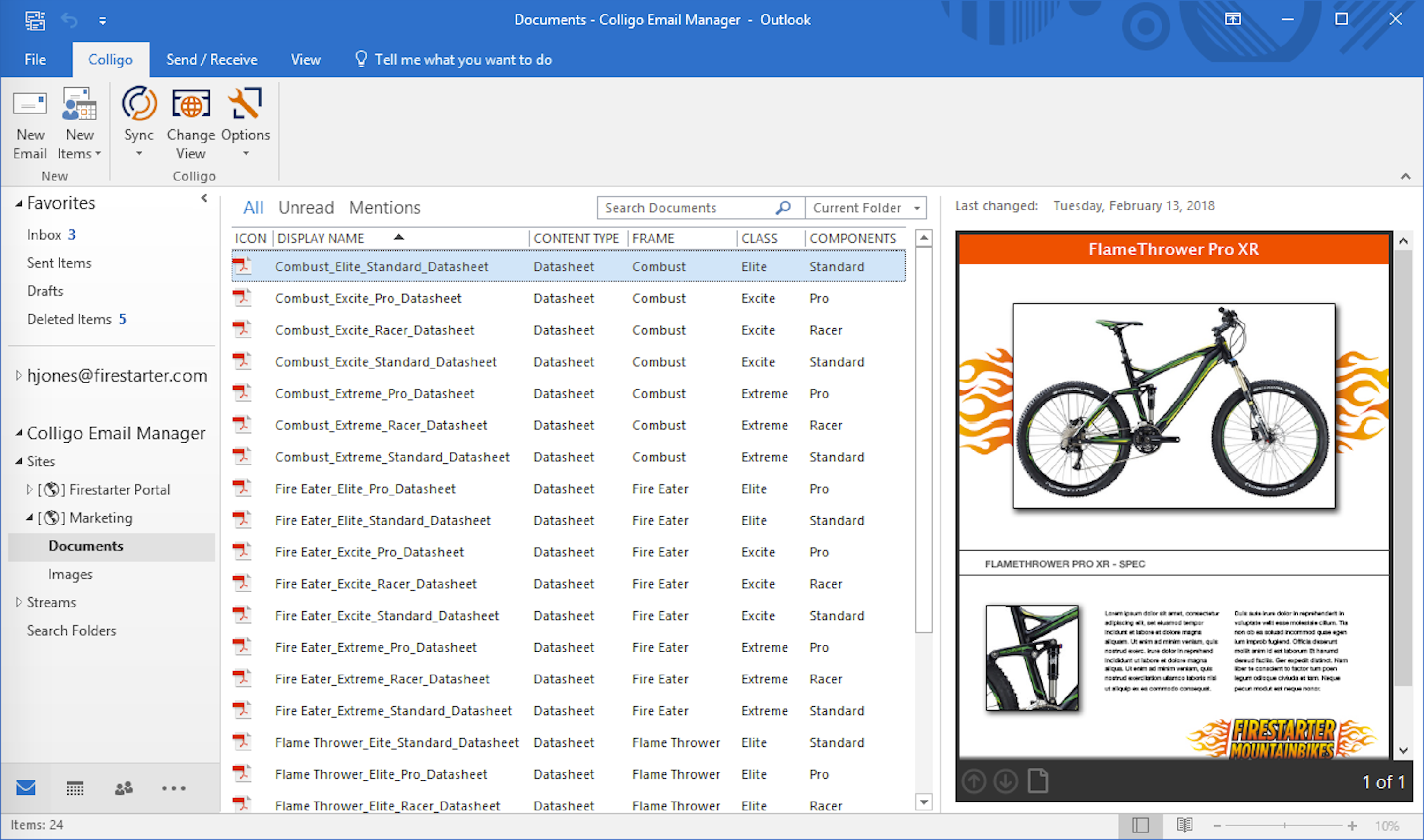The height and width of the screenshot is (840, 1424).
Task: Open the Documents folder under Marketing
Action: (85, 546)
